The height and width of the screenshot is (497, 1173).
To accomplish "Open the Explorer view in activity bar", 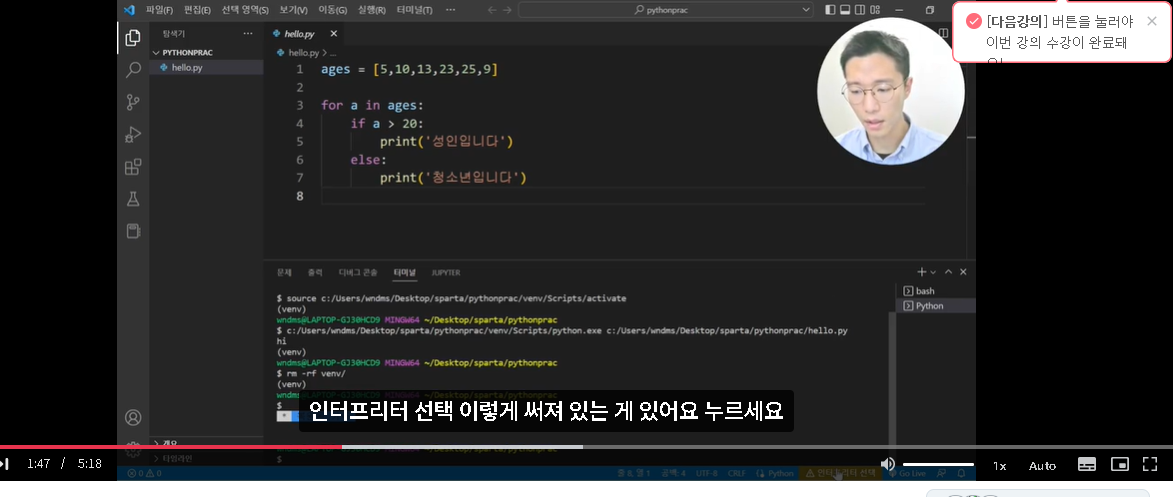I will tap(133, 38).
